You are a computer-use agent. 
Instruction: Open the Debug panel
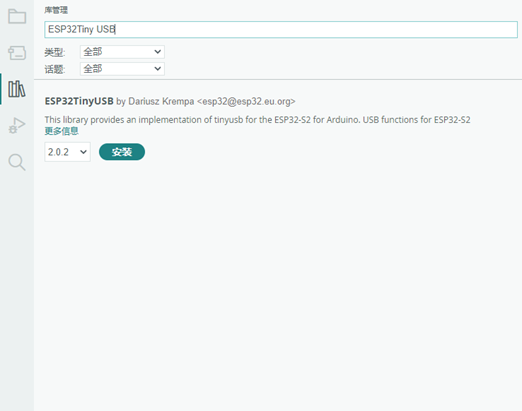(x=17, y=126)
